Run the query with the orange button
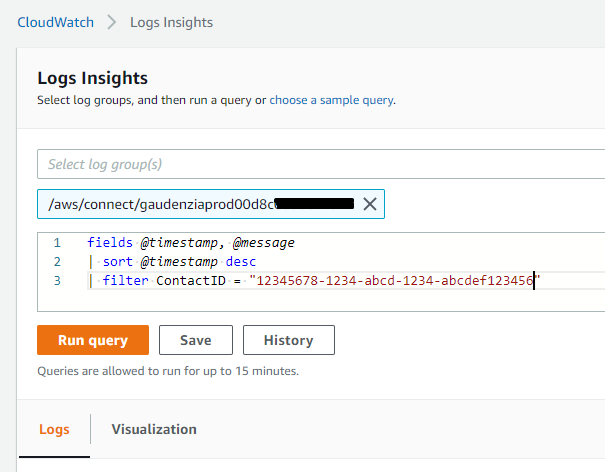 coord(93,340)
